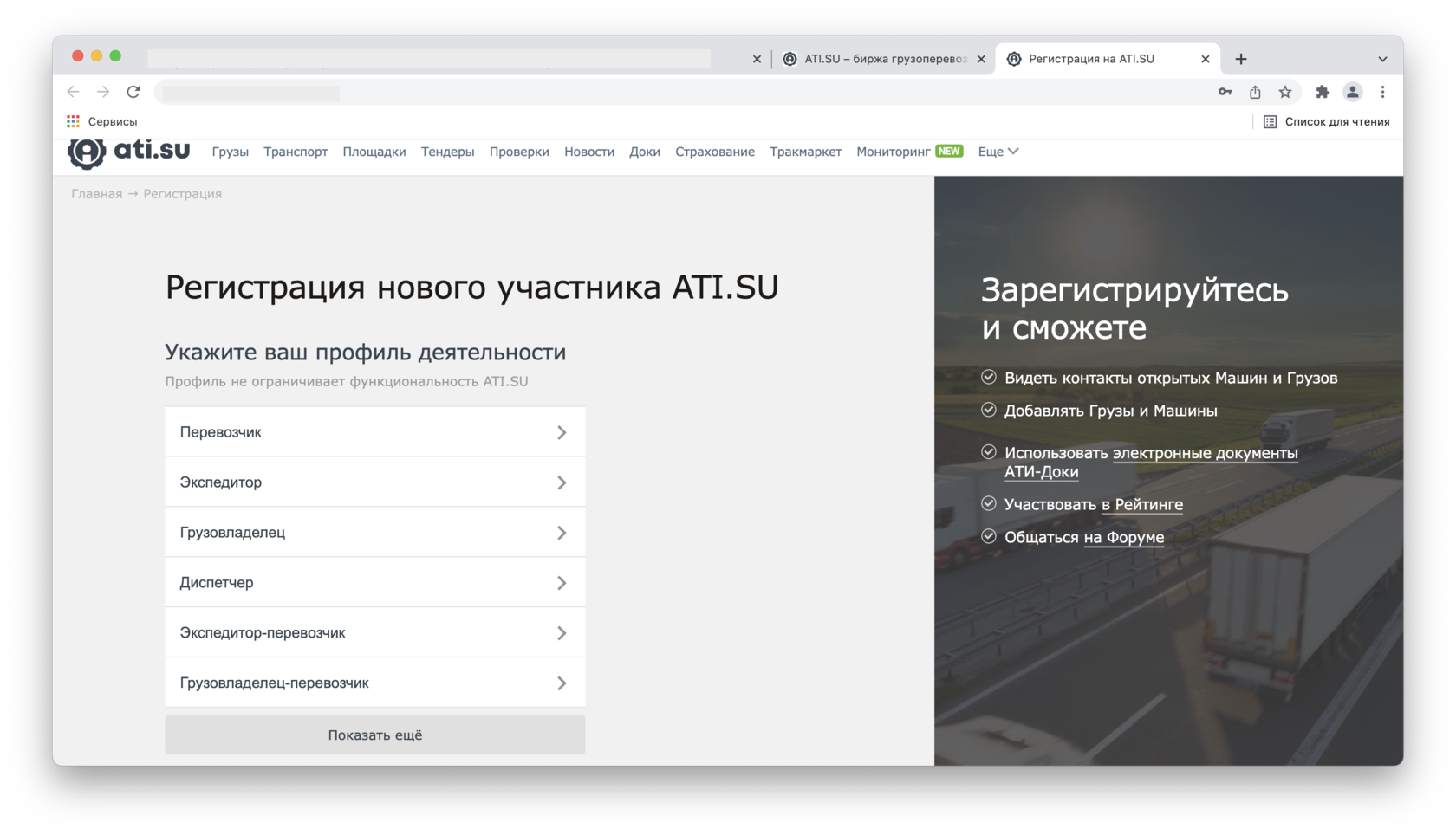
Task: Choose Экспедитор-перевозчик profile
Action: coord(374,632)
